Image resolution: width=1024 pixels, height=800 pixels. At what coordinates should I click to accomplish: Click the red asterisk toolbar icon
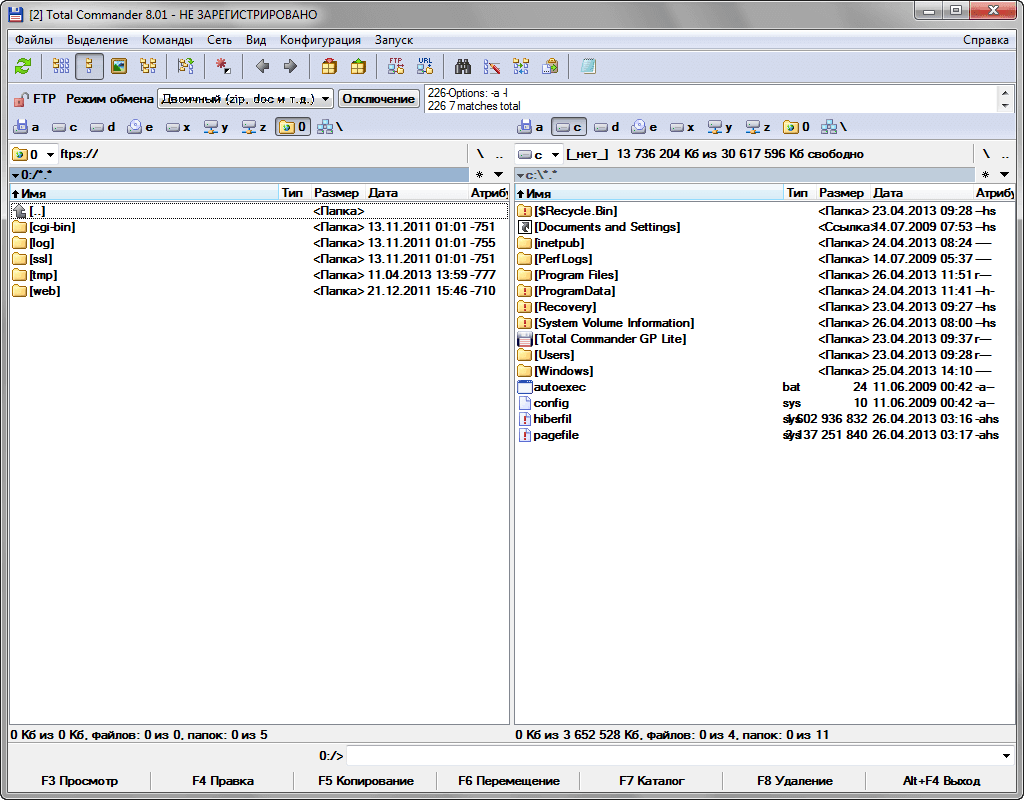tap(223, 66)
